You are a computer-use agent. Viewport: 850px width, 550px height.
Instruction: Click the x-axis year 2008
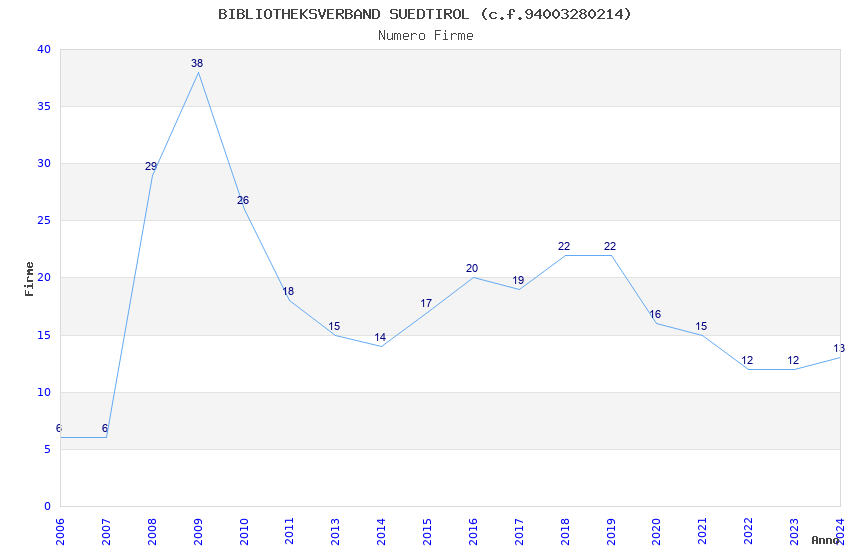tap(152, 531)
